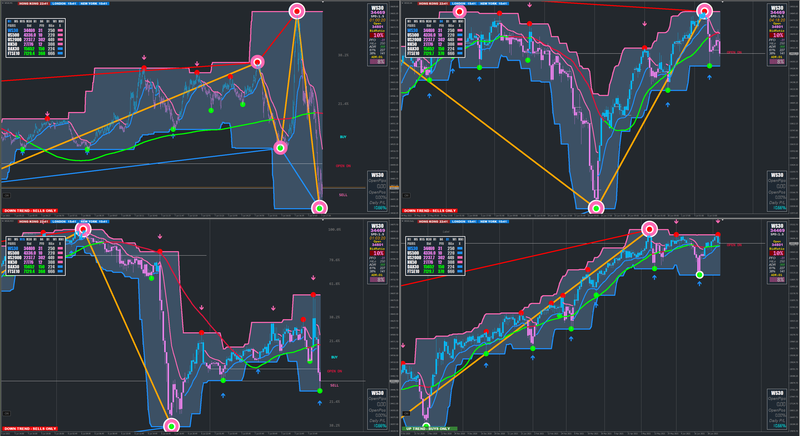Select US500 row in top-left chart dashboard
Viewport: 800px width, 436px height.
[x=35, y=35]
